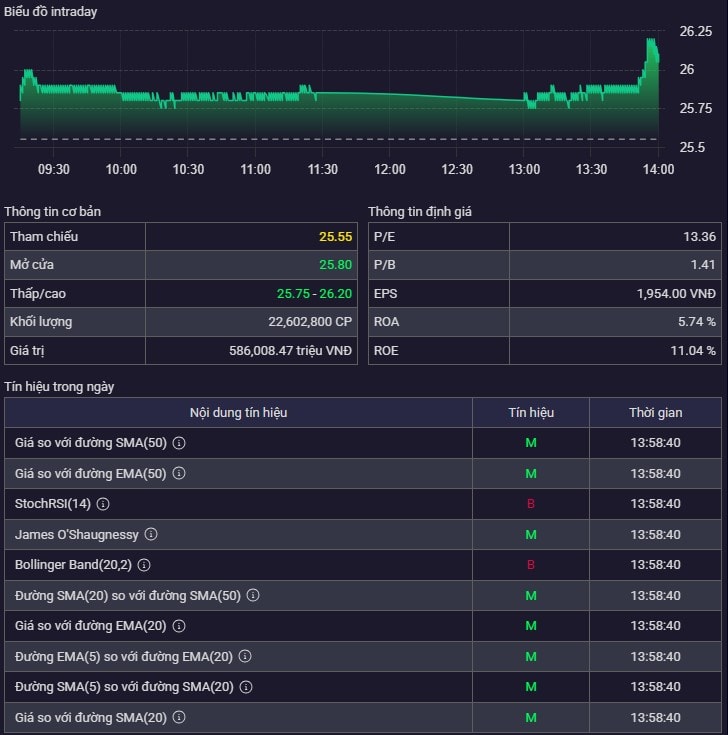The height and width of the screenshot is (735, 728).
Task: Click the 25.5 price axis label
Action: pyautogui.click(x=692, y=147)
